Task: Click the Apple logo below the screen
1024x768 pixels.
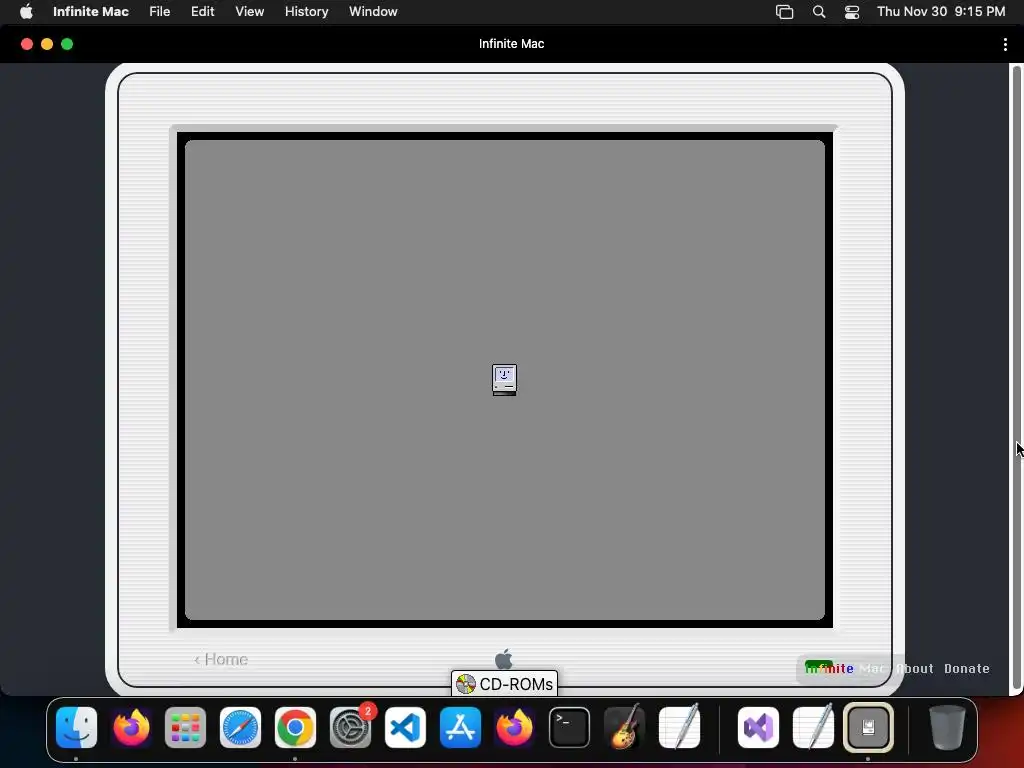Action: pyautogui.click(x=504, y=659)
